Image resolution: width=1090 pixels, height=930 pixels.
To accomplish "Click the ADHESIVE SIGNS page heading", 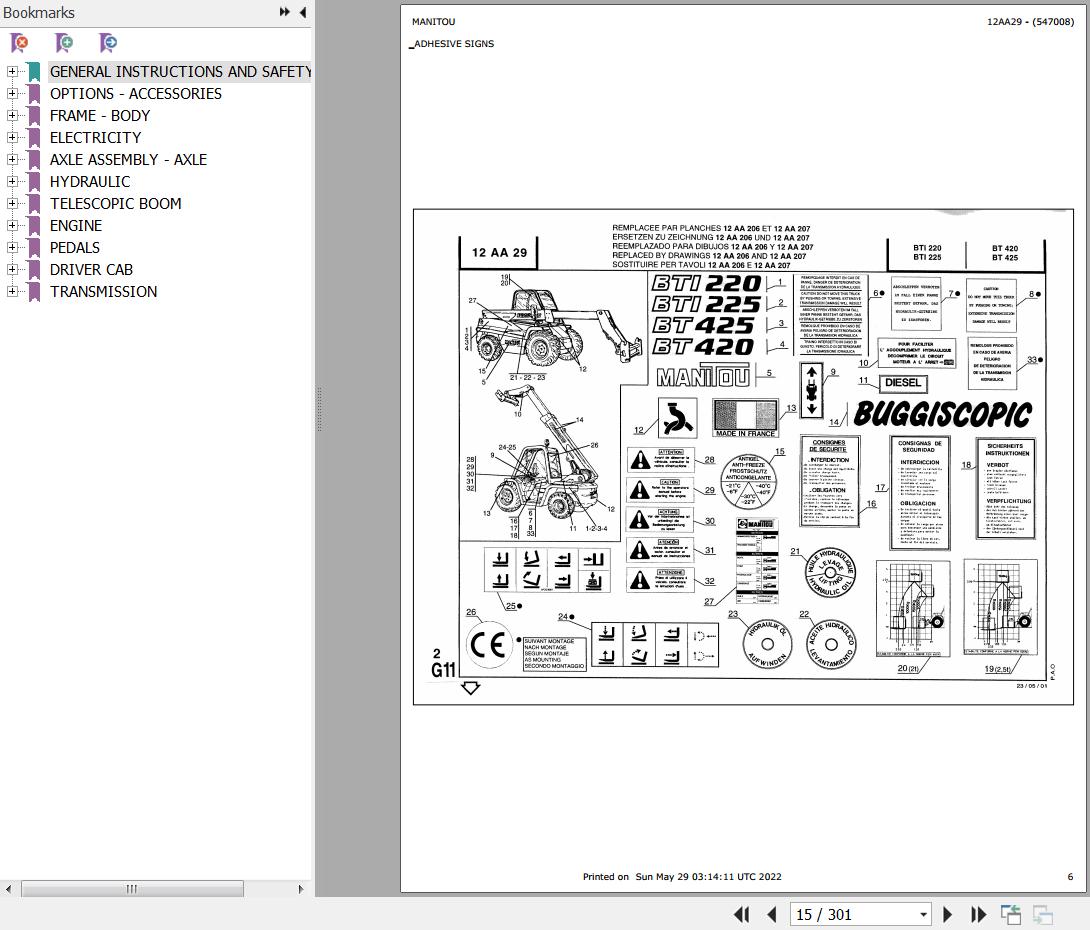I will 453,44.
